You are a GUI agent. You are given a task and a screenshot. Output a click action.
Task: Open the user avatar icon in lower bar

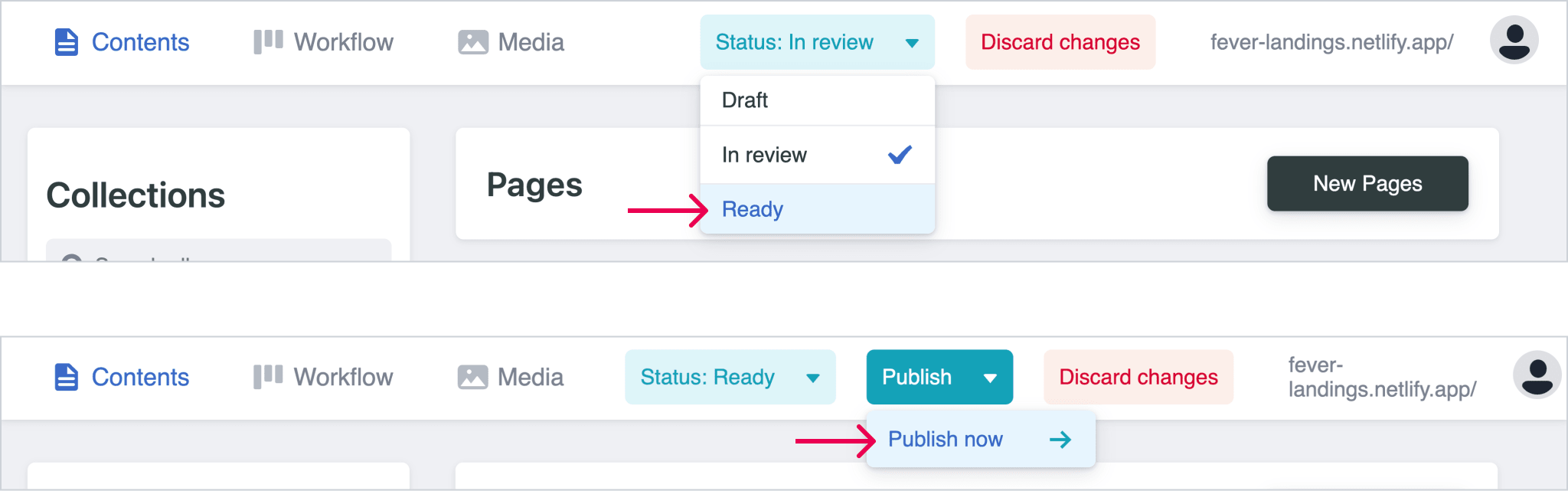pos(1537,375)
